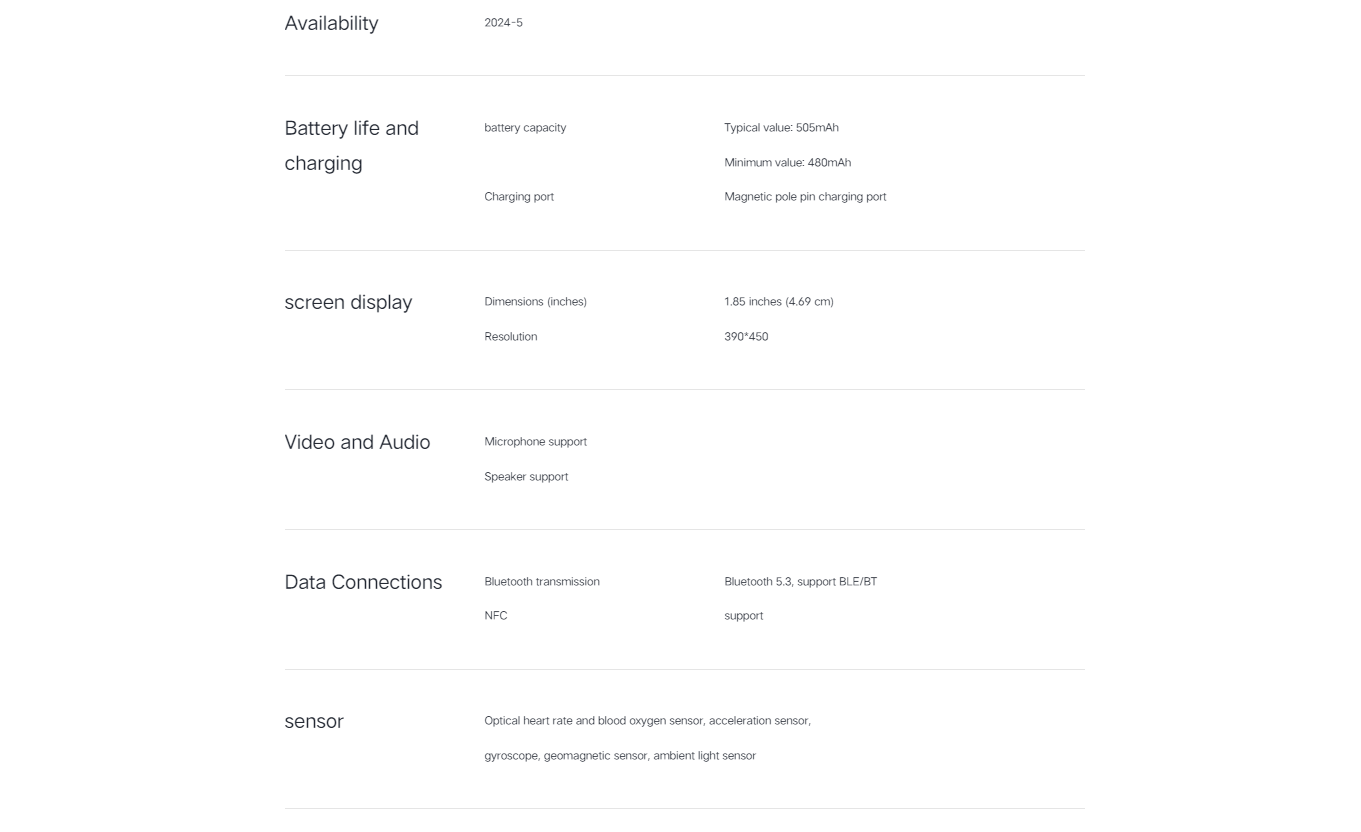Viewport: 1361px width, 832px height.
Task: Click the Battery life and charging heading
Action: click(351, 145)
